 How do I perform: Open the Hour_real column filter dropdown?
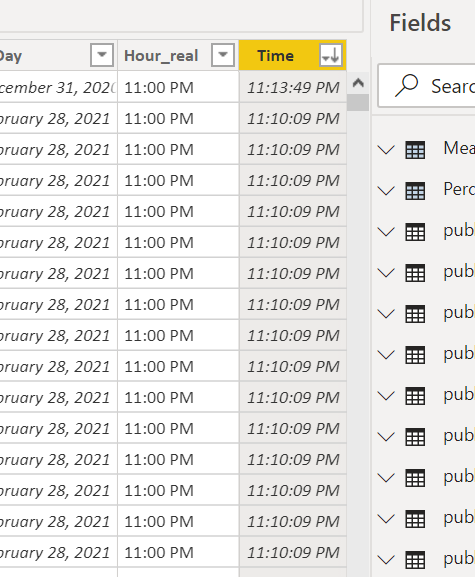(x=223, y=55)
